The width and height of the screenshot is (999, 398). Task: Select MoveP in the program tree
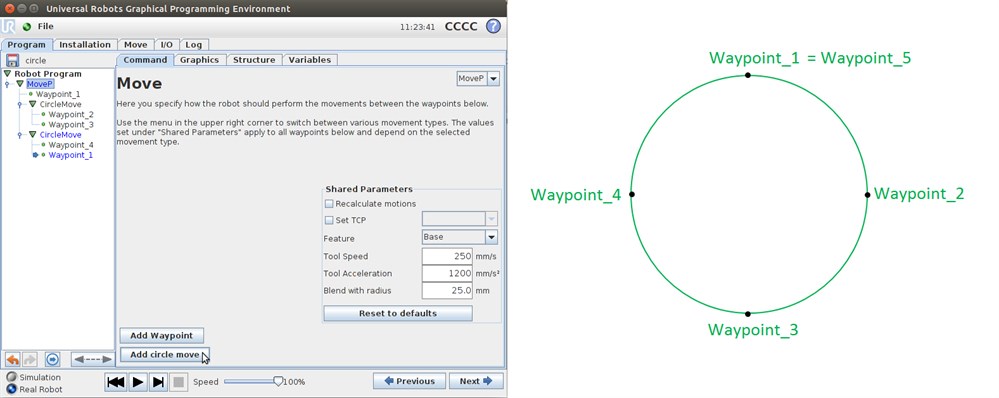point(40,84)
